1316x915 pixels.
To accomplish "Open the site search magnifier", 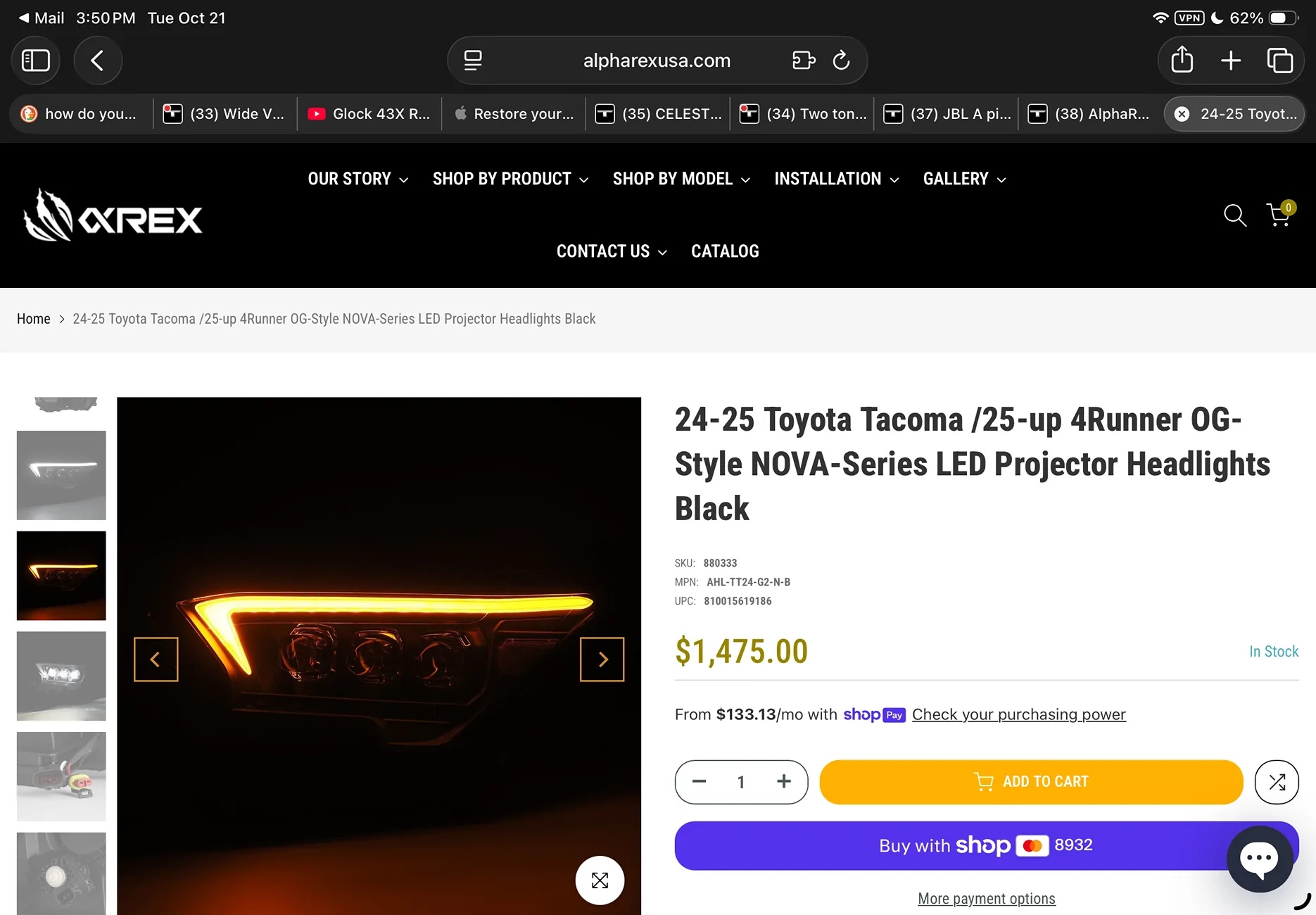I will tap(1234, 215).
